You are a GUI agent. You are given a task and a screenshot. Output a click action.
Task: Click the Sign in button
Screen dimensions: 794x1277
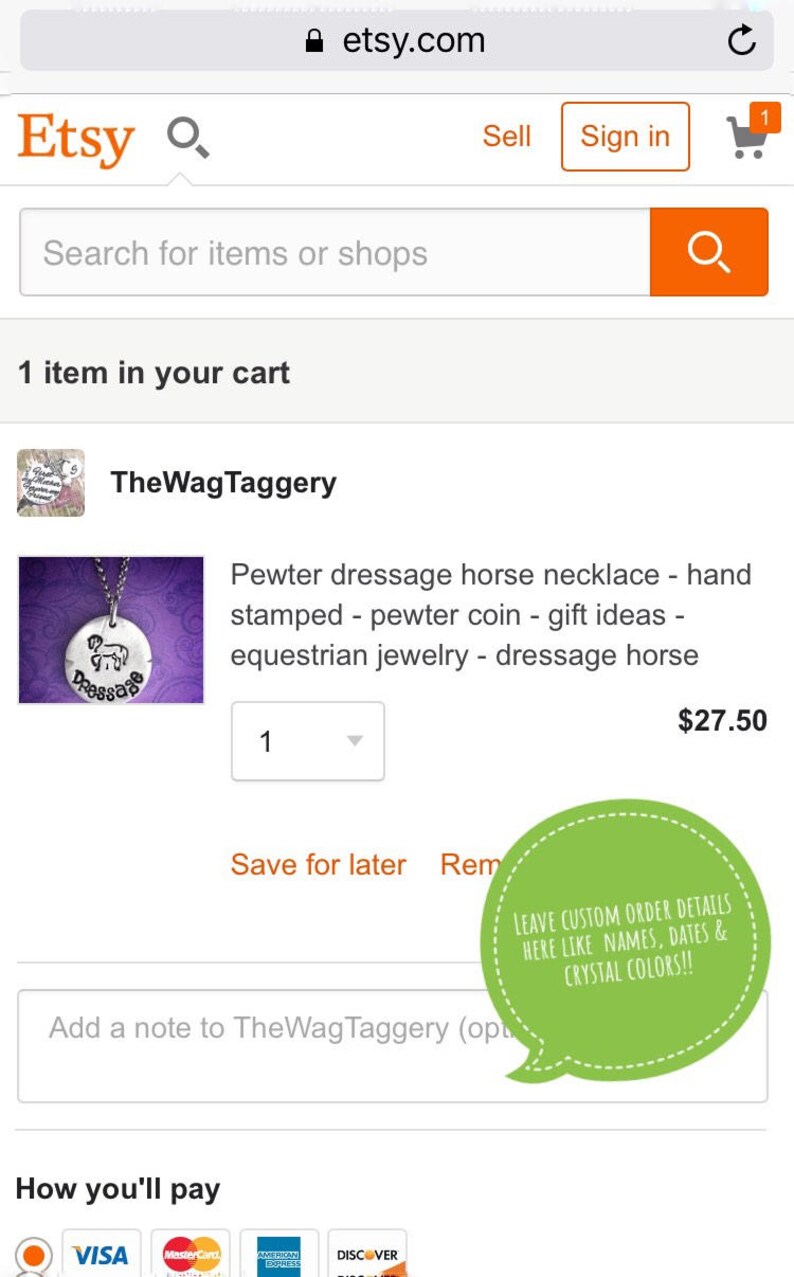coord(625,136)
